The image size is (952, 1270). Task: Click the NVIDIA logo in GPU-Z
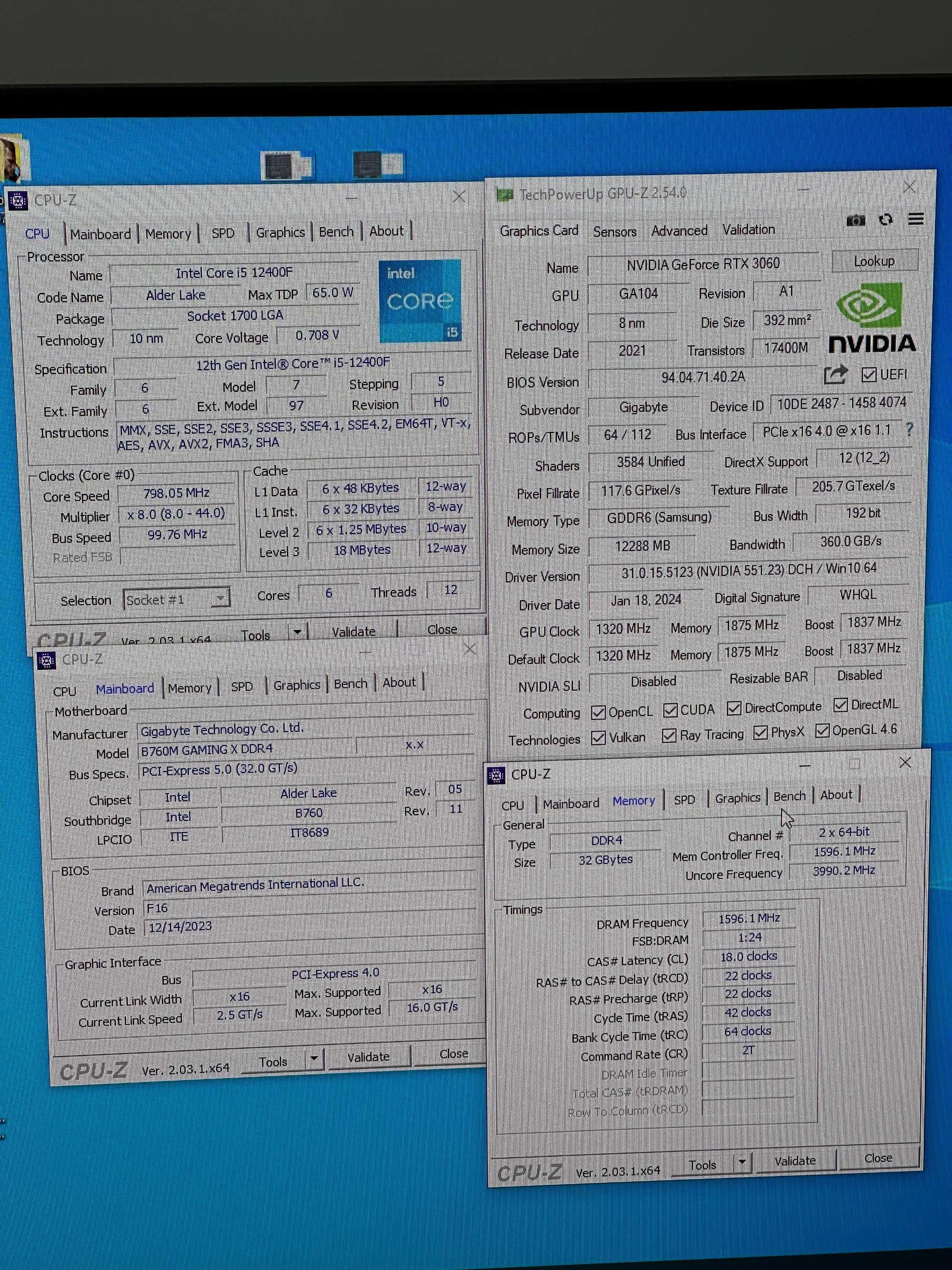(x=872, y=318)
